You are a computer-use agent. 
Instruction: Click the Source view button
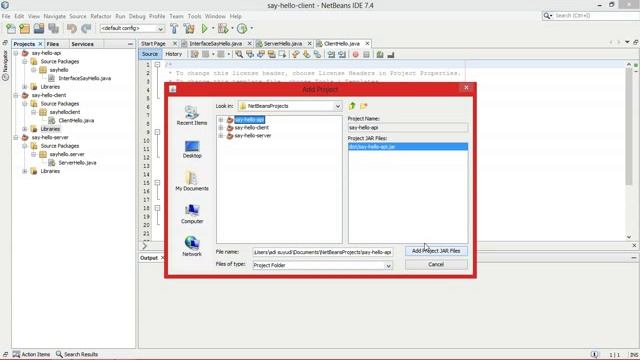[150, 54]
